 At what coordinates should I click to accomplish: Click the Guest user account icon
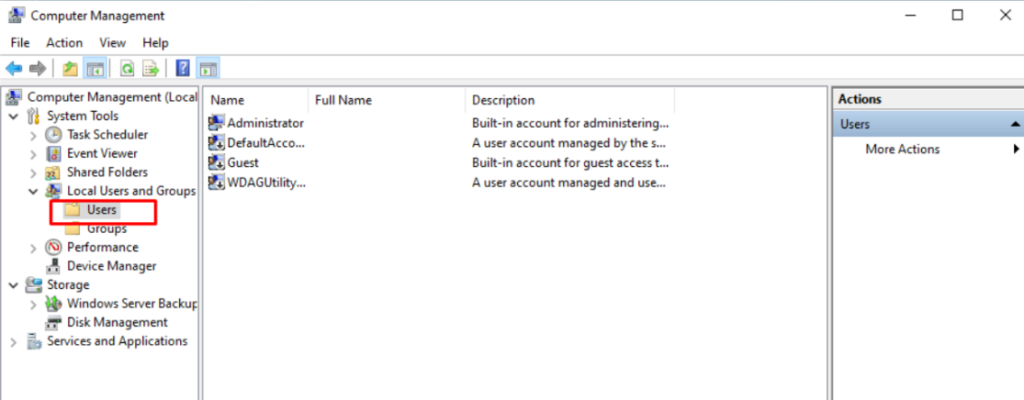pyautogui.click(x=216, y=163)
